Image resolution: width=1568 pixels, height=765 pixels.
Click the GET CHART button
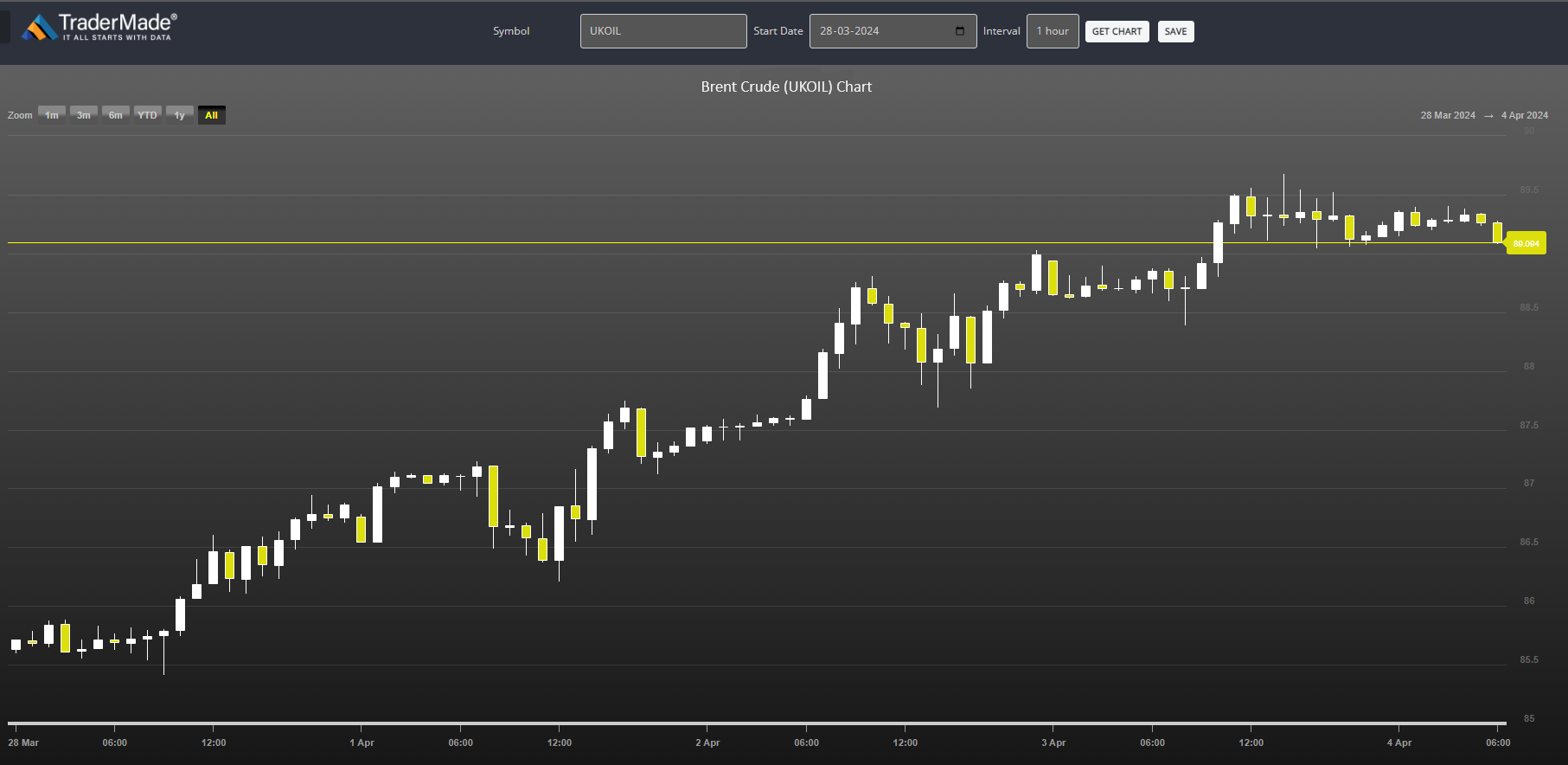pos(1117,32)
